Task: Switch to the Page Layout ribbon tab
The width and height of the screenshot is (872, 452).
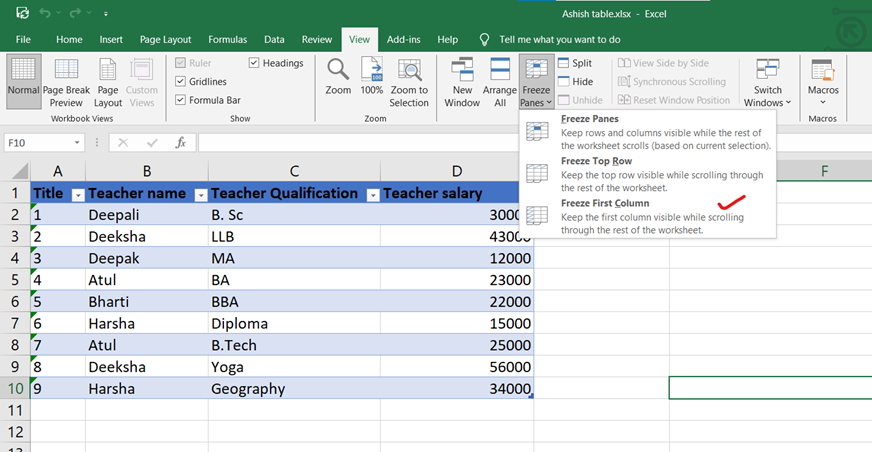Action: (165, 39)
